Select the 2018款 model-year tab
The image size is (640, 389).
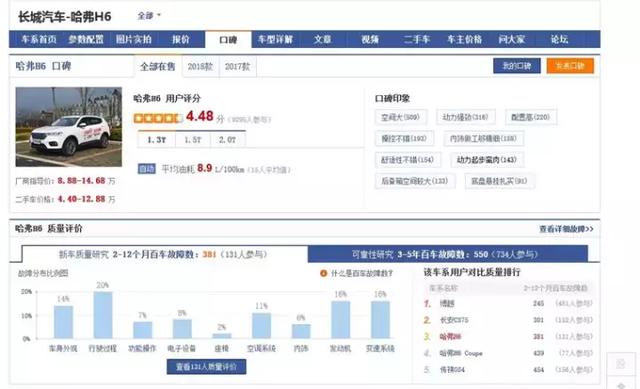200,67
